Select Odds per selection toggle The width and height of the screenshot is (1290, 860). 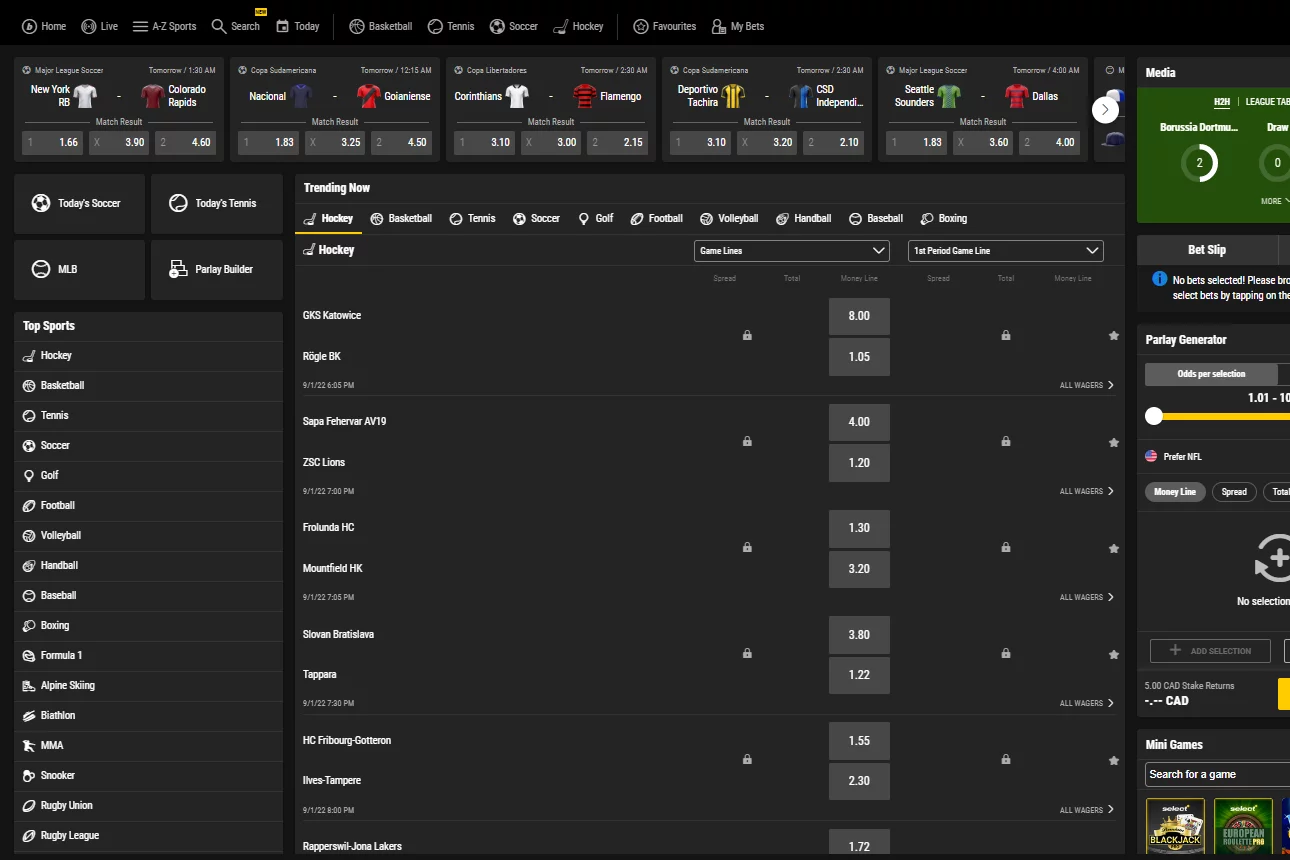(x=1211, y=374)
